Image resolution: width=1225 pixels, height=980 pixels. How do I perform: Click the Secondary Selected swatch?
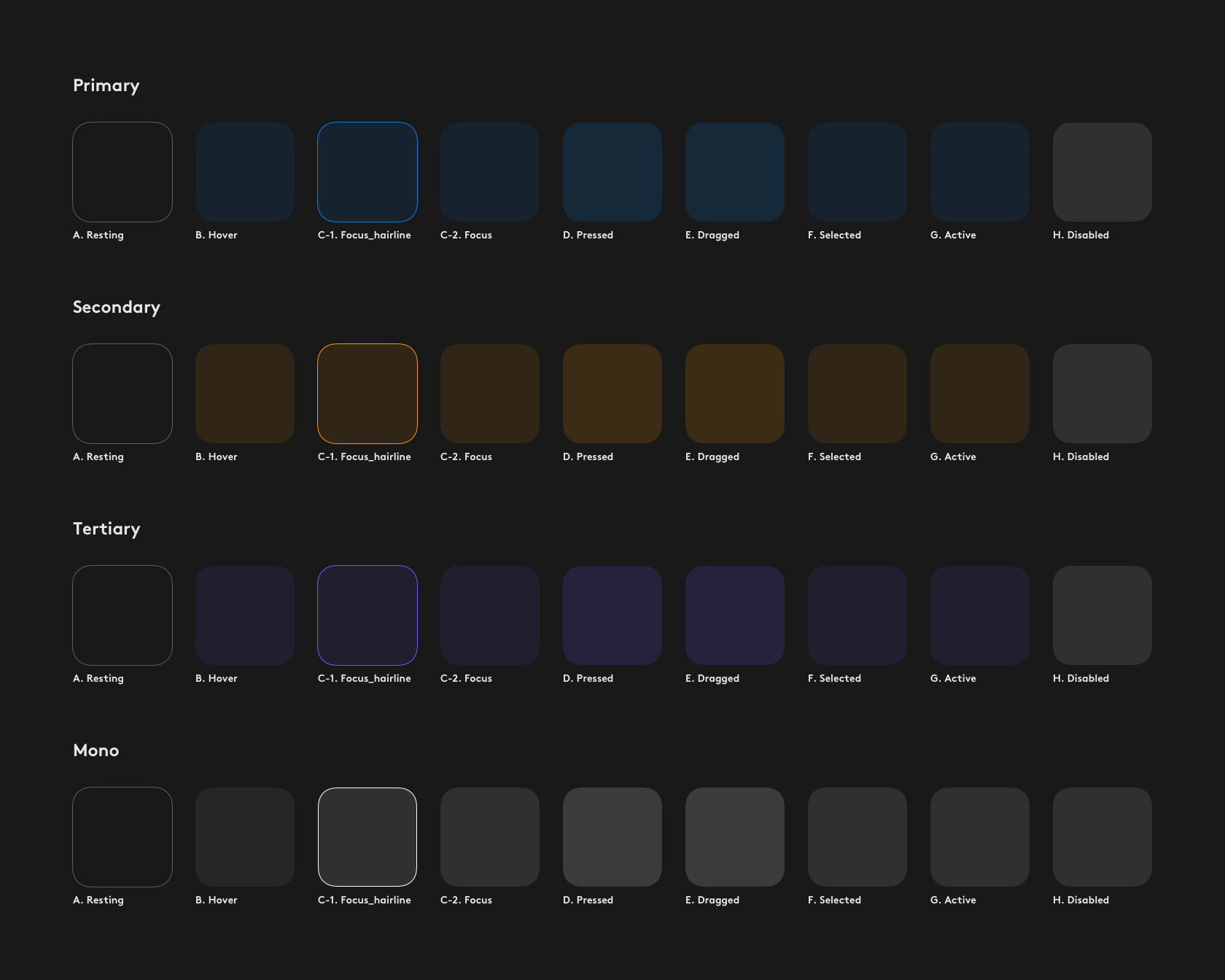click(x=857, y=394)
